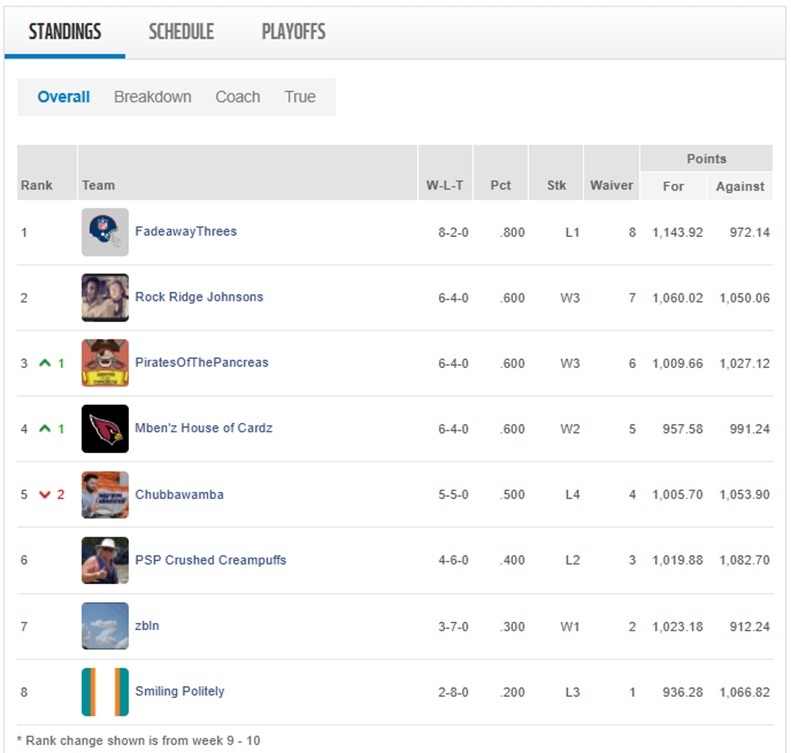This screenshot has height=753, width=791.
Task: Click PSP Crushed Creampuffs' 4-6-0 record
Action: [453, 560]
